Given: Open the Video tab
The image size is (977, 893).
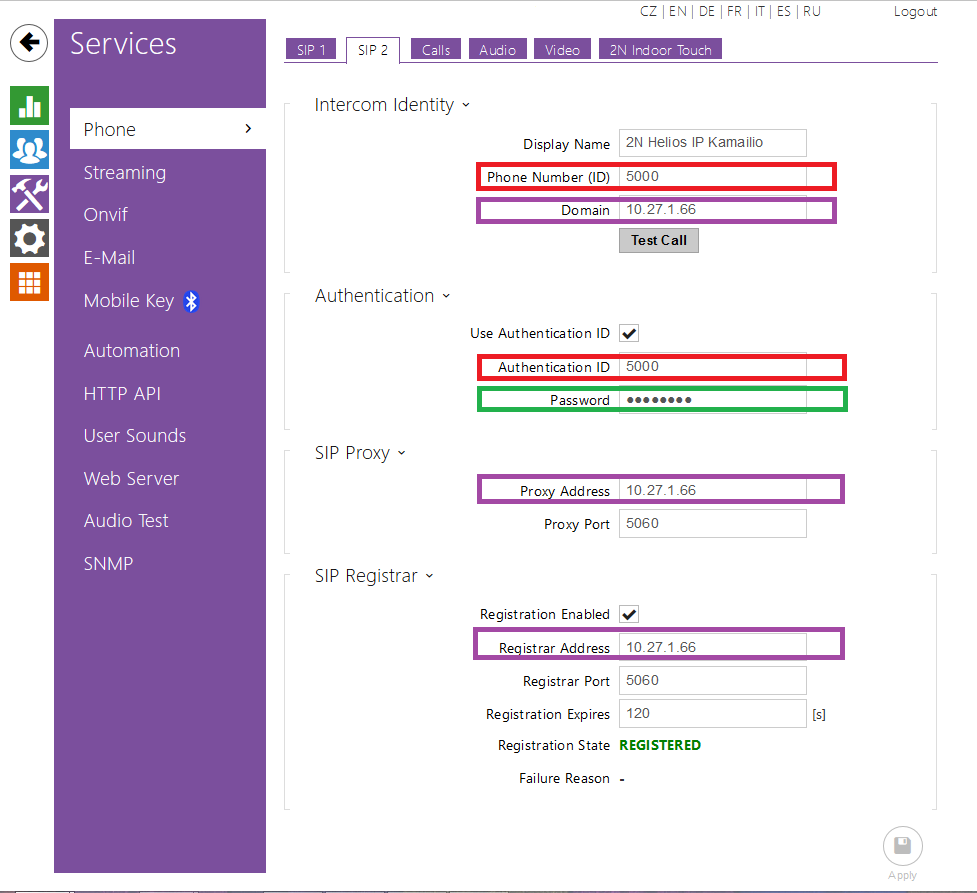Looking at the screenshot, I should [562, 50].
